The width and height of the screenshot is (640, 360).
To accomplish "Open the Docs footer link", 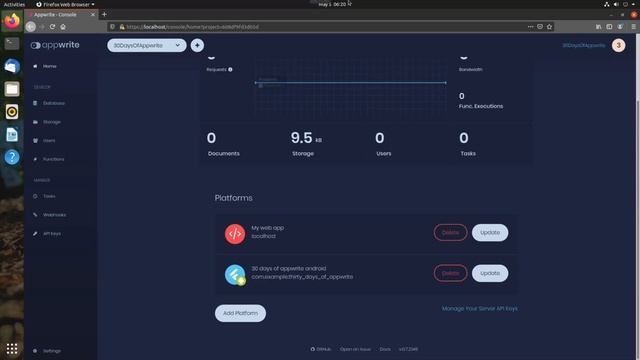I will pos(385,349).
